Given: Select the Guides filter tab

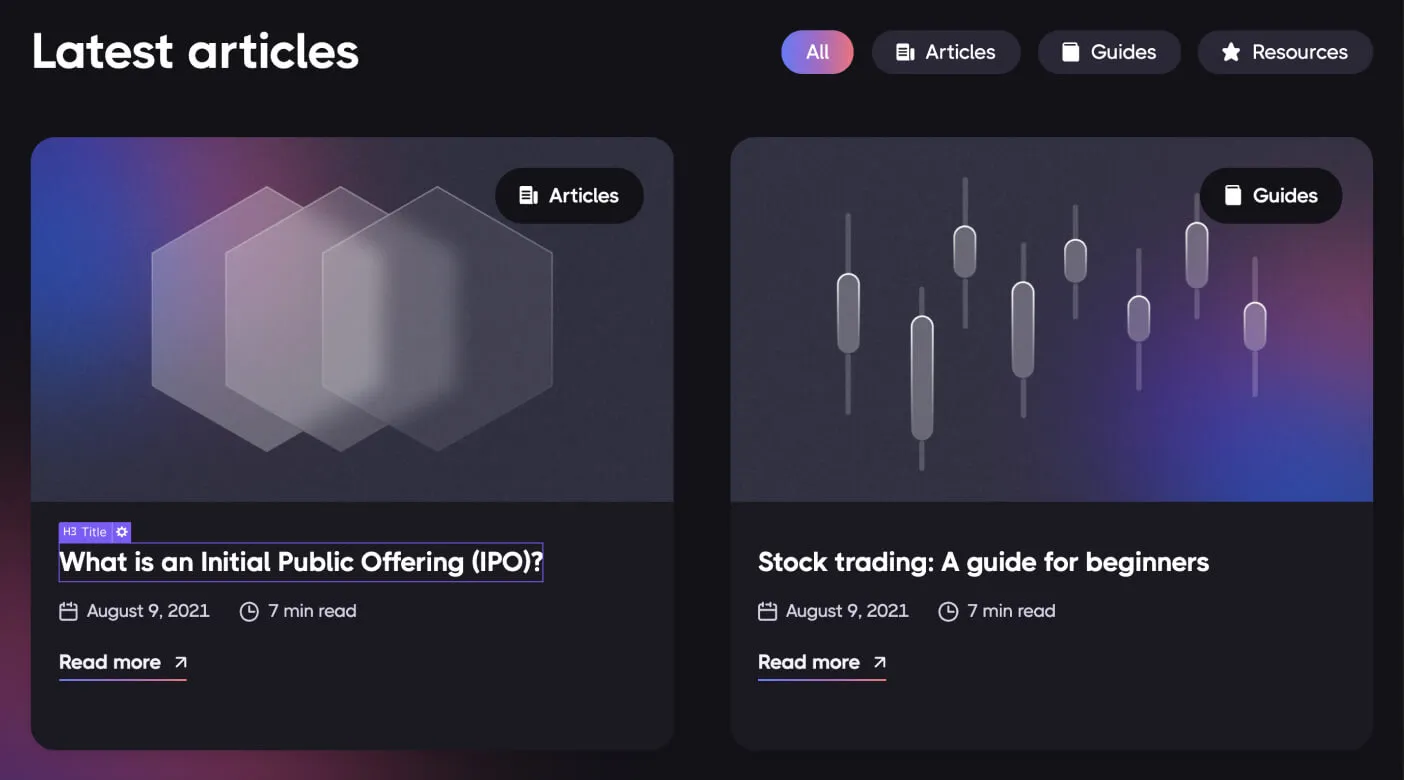Looking at the screenshot, I should (x=1109, y=51).
